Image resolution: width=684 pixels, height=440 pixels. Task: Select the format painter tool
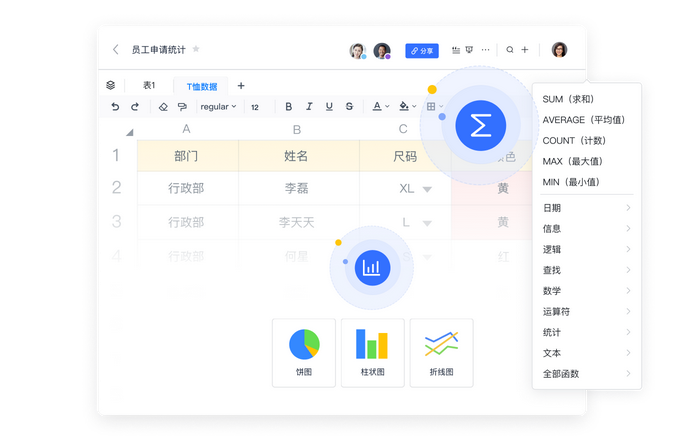pos(182,107)
